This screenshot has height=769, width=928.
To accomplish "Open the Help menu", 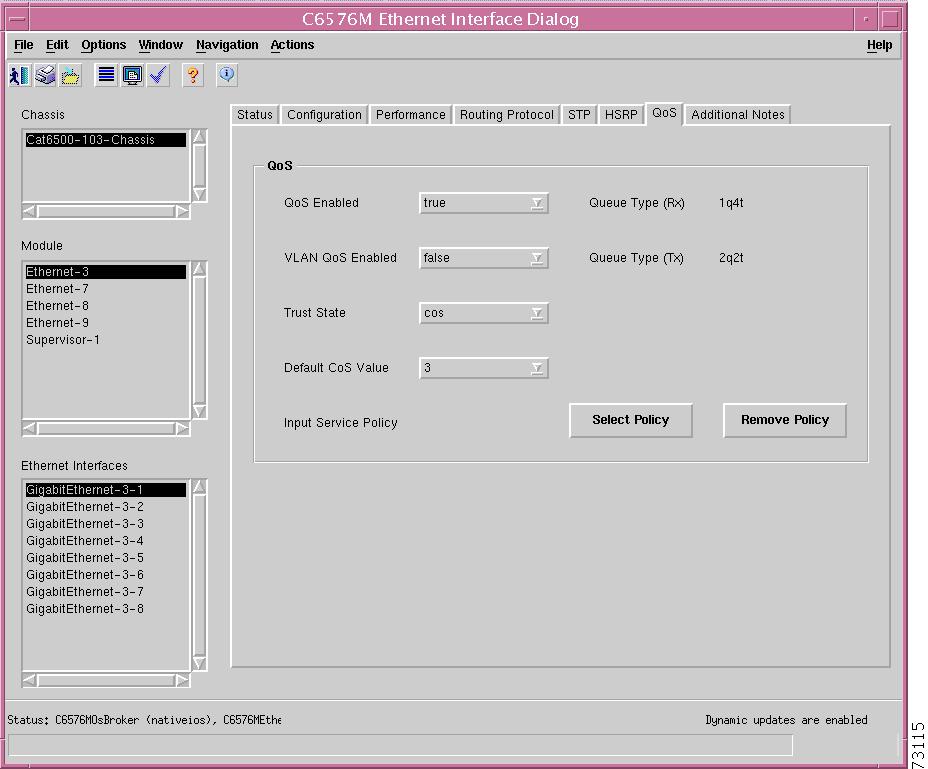I will 879,45.
